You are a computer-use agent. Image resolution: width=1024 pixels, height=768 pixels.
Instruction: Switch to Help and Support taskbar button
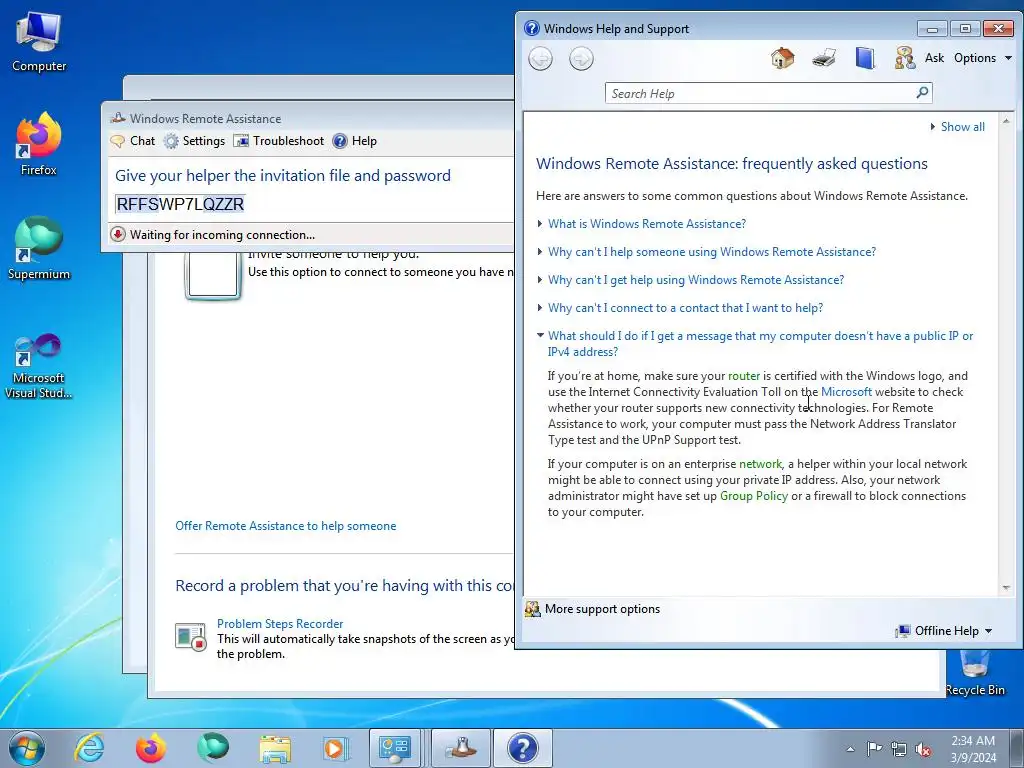[522, 748]
